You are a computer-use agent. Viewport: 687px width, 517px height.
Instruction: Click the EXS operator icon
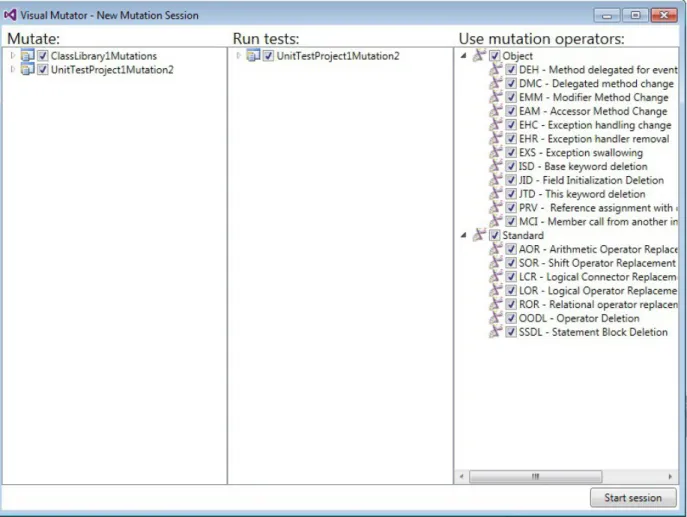tap(496, 152)
